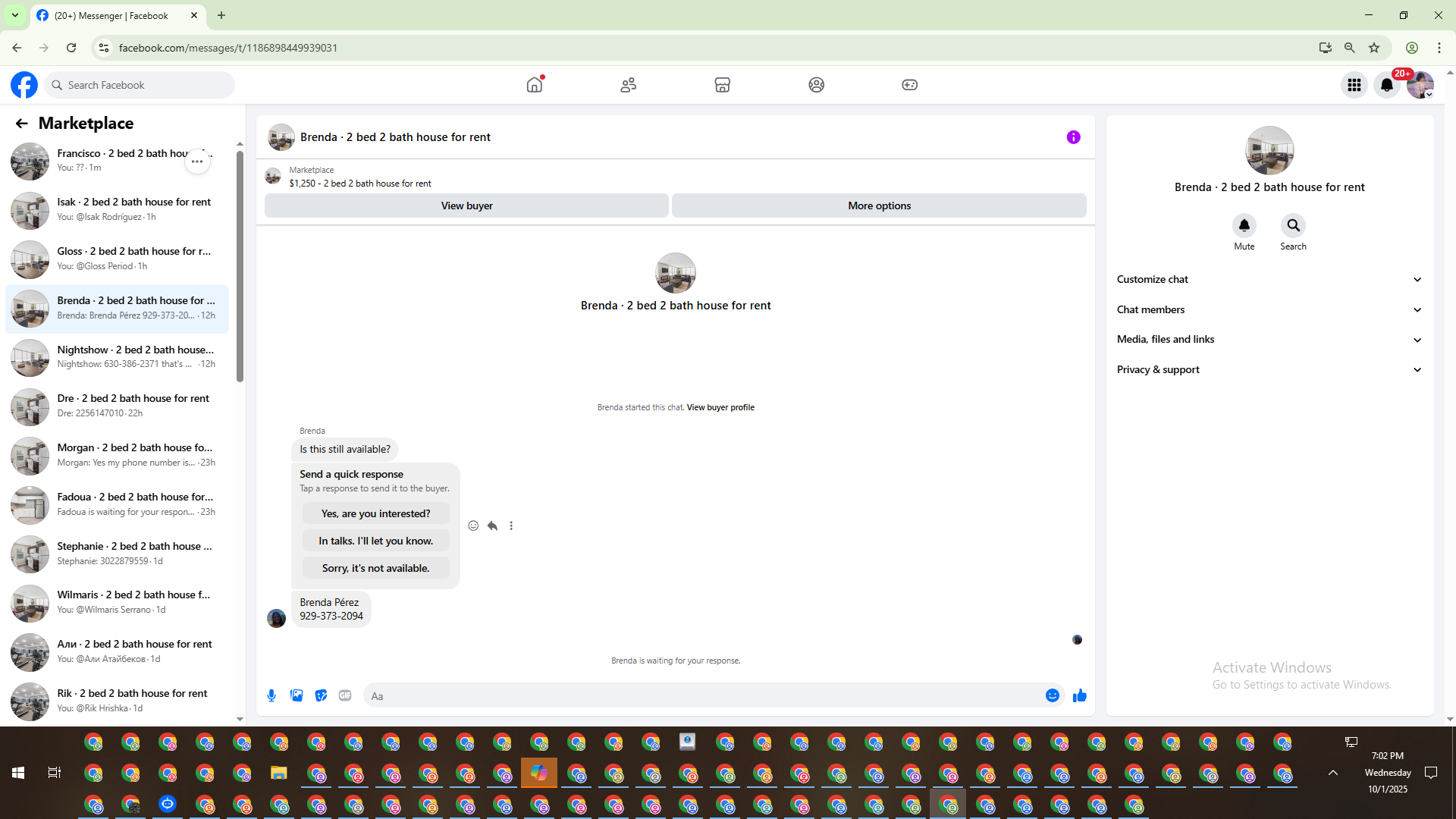1456x819 pixels.
Task: Open File Explorer from the taskbar
Action: coord(279,773)
